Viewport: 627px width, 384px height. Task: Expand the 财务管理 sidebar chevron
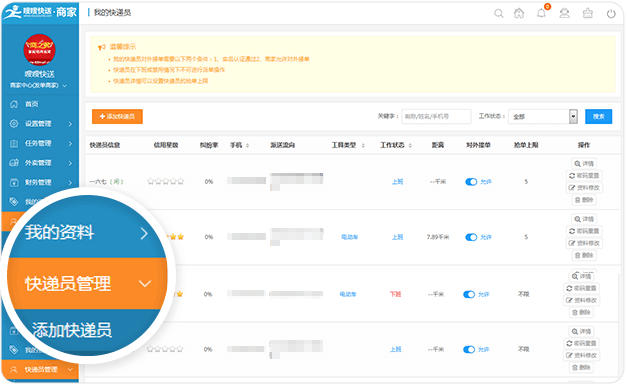pos(70,183)
